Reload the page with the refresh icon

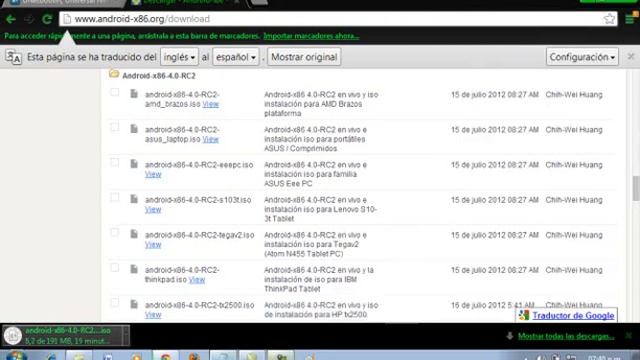[x=47, y=19]
